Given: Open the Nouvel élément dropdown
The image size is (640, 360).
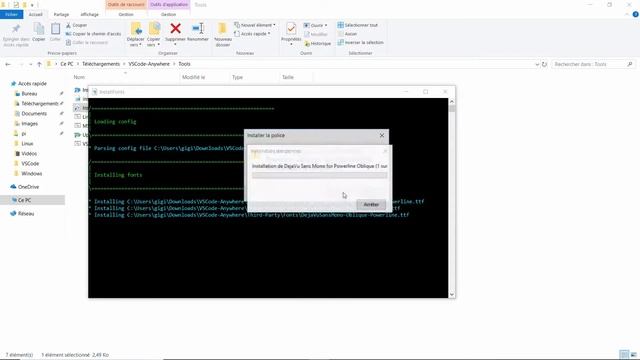Looking at the screenshot, I should [x=255, y=25].
